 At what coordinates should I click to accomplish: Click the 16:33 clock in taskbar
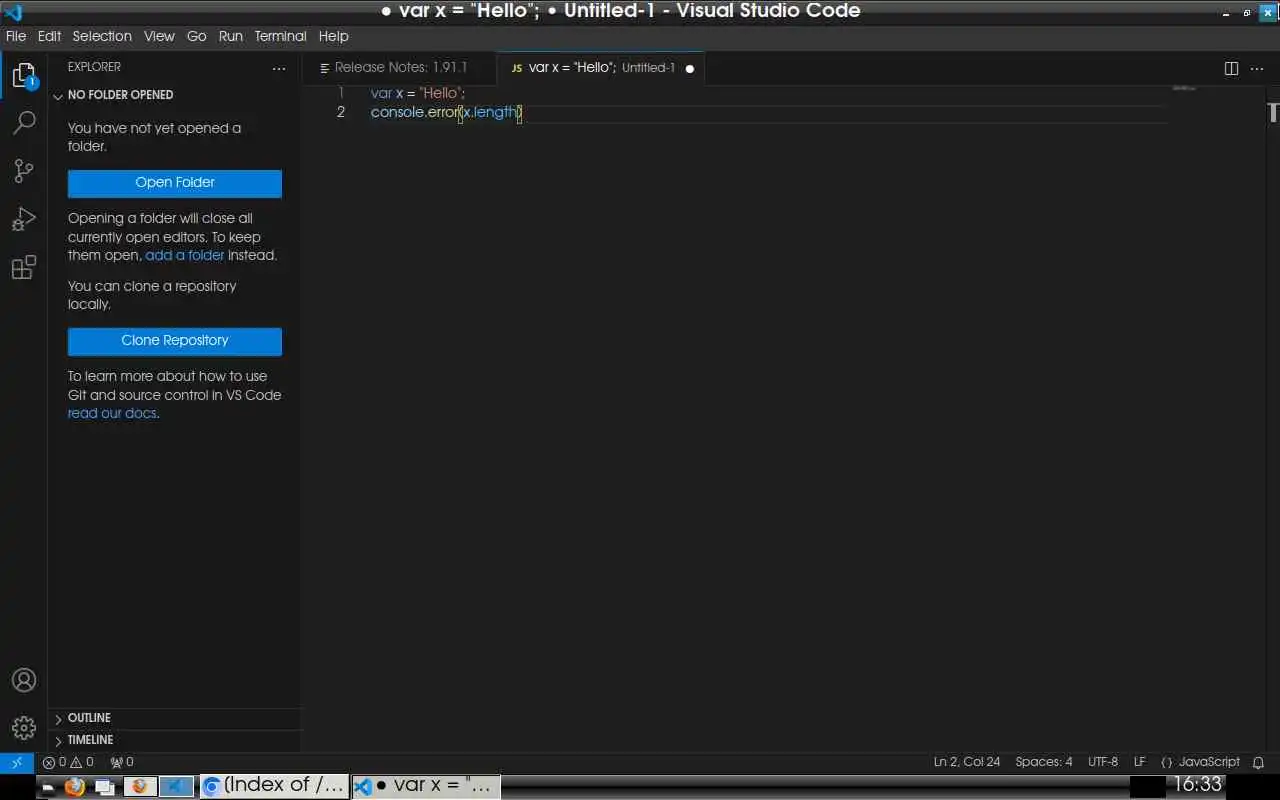(x=1197, y=785)
